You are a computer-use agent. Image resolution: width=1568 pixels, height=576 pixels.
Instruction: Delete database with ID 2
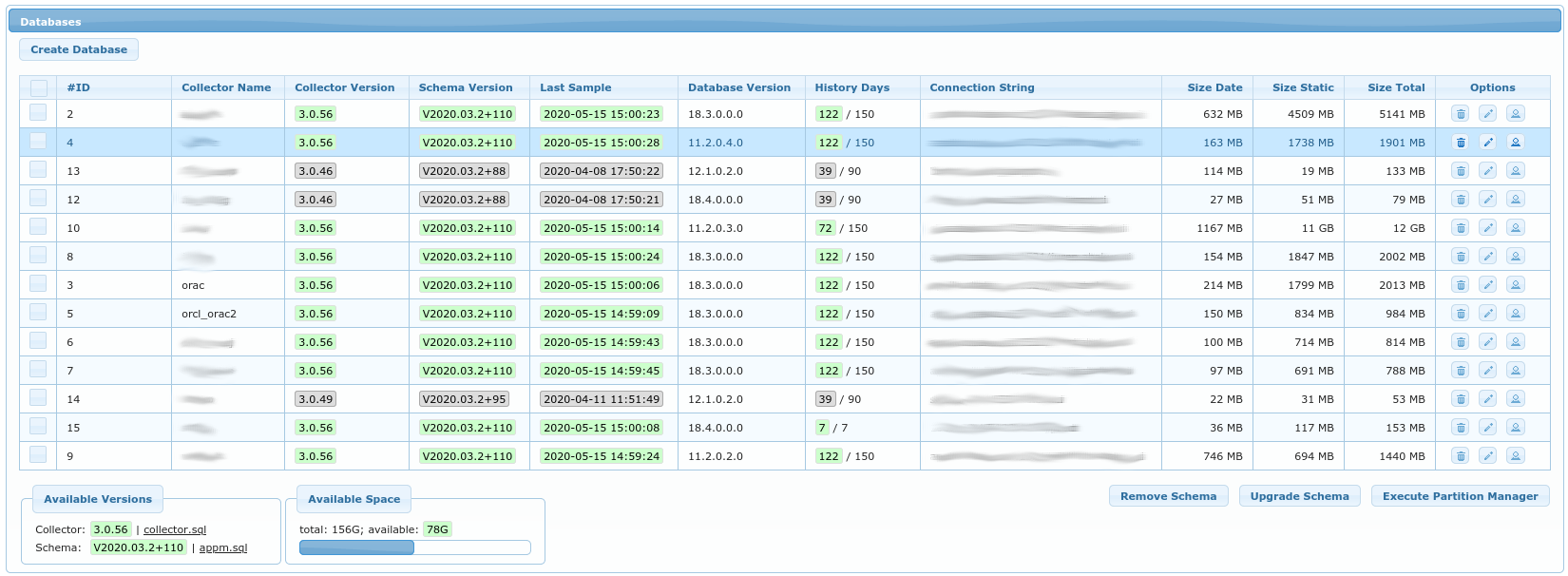pyautogui.click(x=1461, y=114)
